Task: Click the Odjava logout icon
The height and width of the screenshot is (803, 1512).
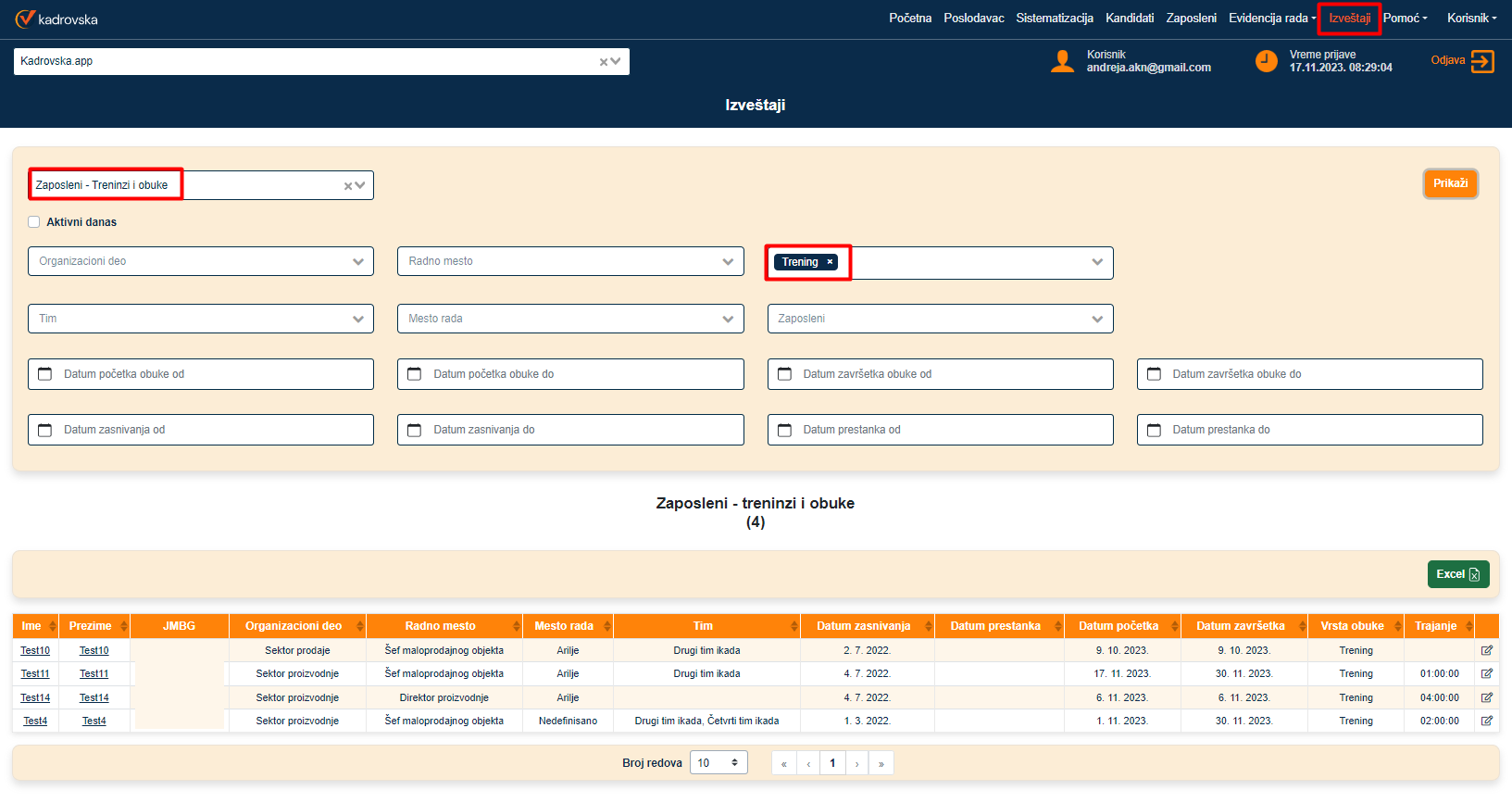Action: 1482,61
